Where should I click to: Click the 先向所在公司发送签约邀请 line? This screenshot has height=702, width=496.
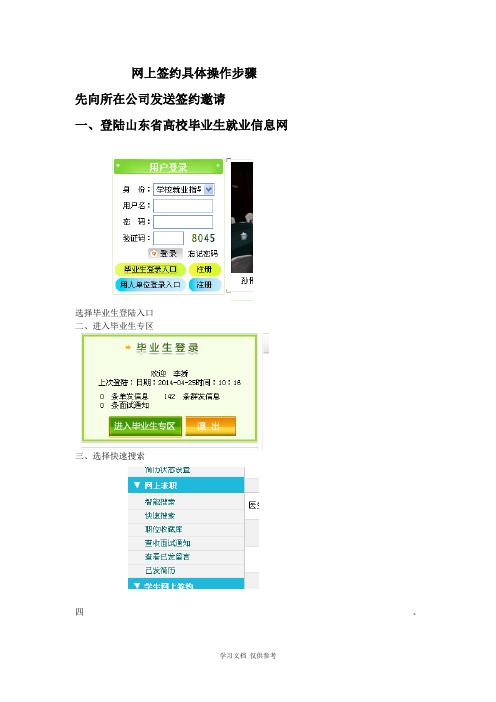click(150, 99)
